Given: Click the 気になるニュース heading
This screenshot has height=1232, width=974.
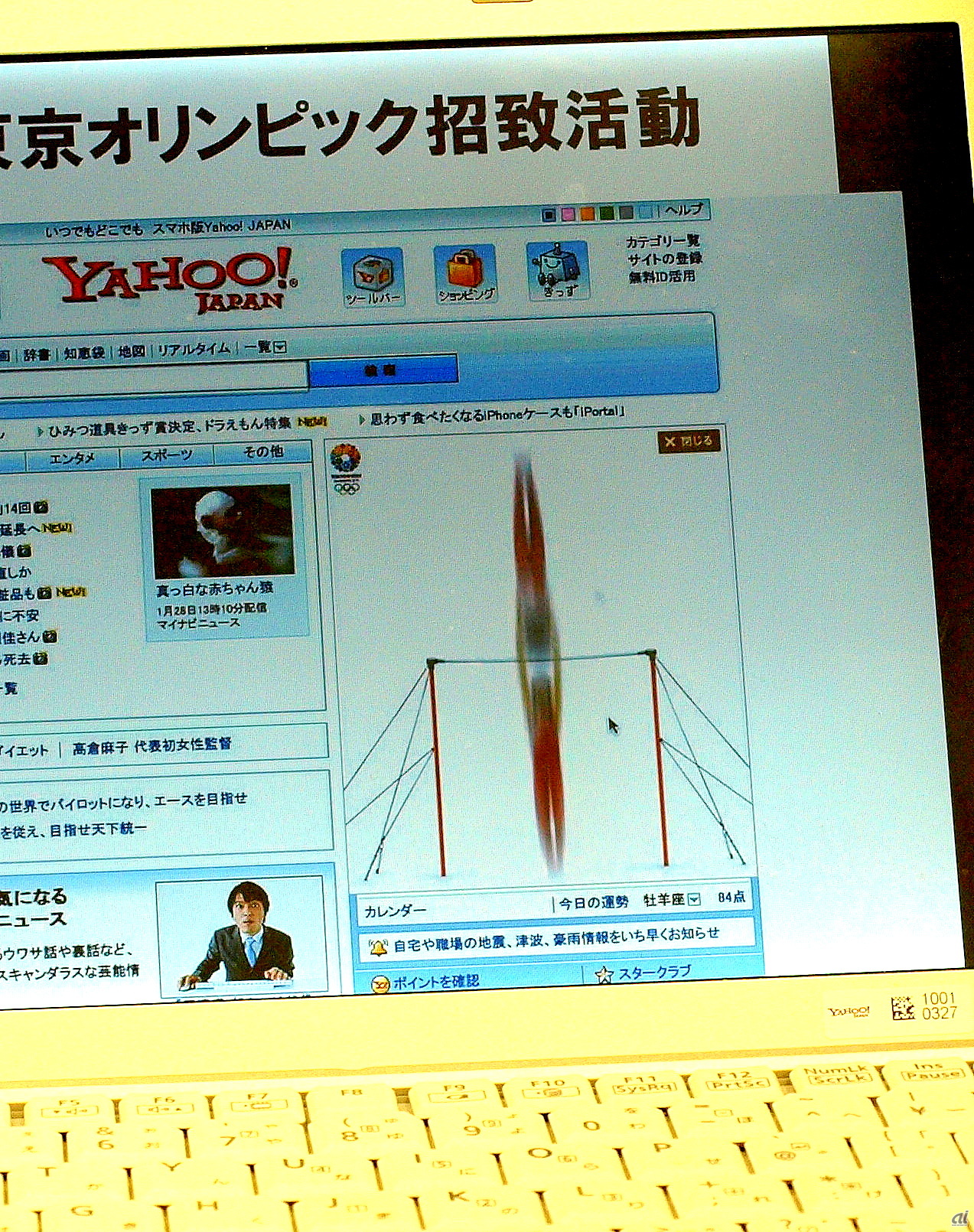Looking at the screenshot, I should coord(34,908).
